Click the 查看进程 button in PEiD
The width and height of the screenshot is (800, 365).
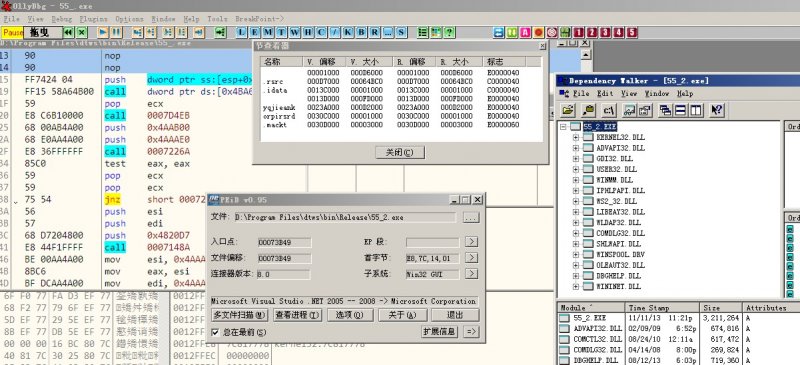tap(297, 315)
